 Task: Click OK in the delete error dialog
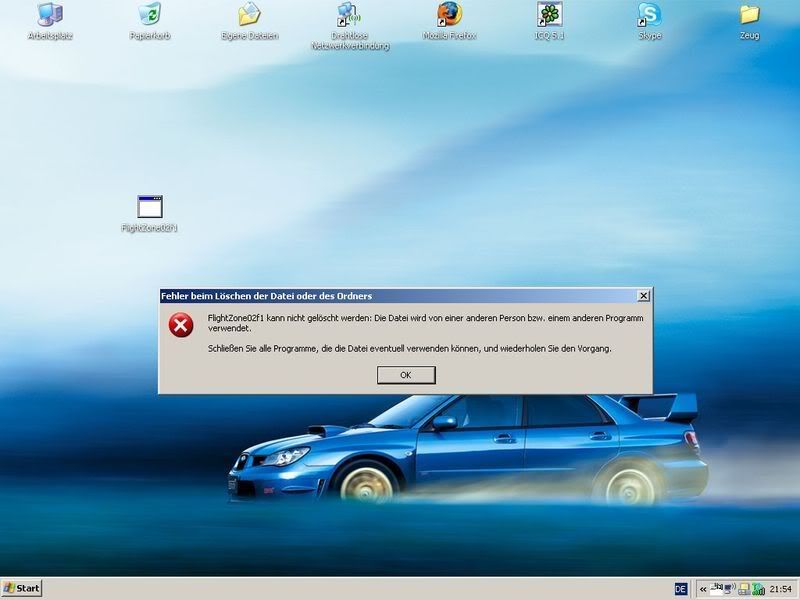tap(406, 375)
